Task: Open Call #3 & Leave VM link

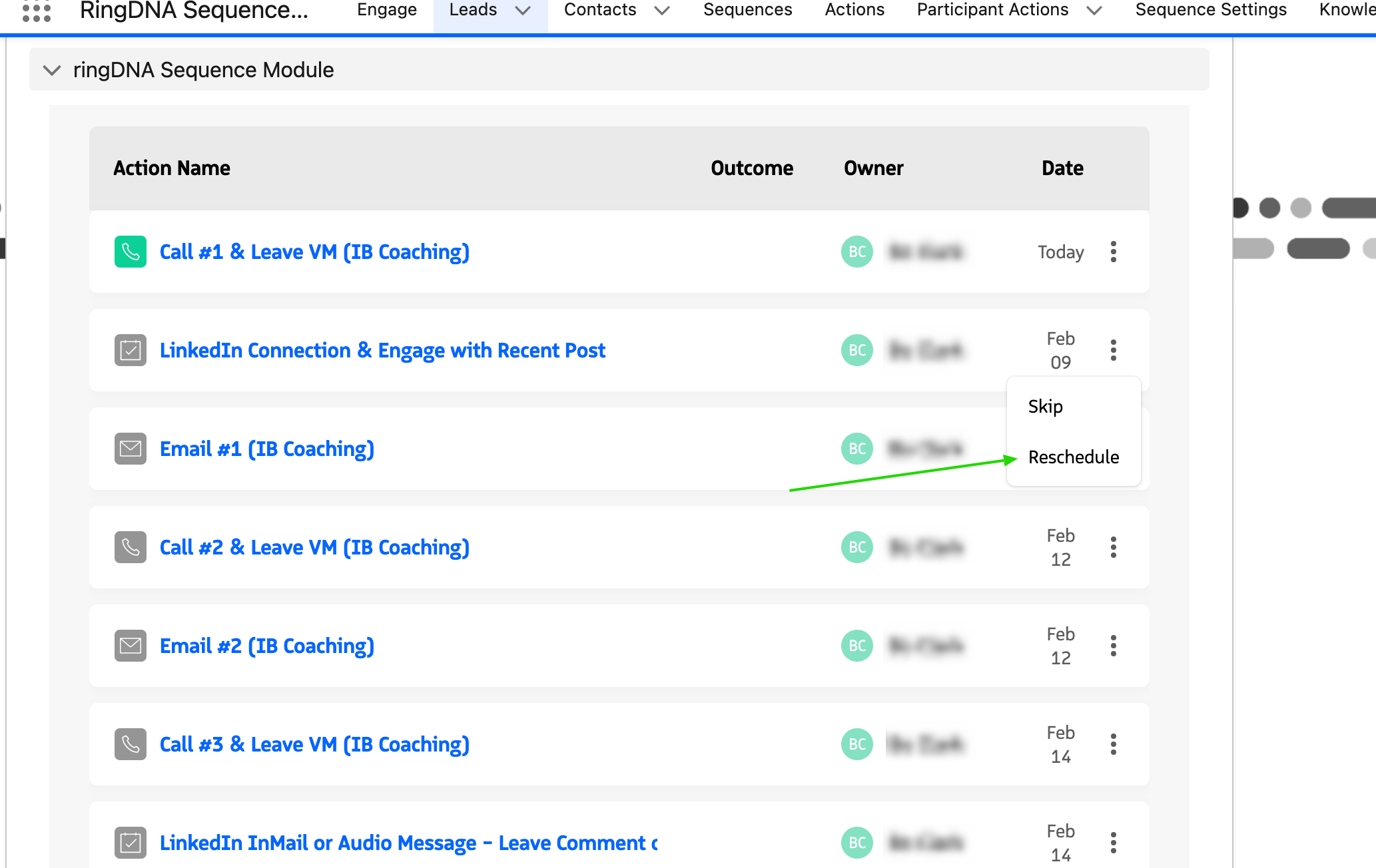Action: coord(314,745)
